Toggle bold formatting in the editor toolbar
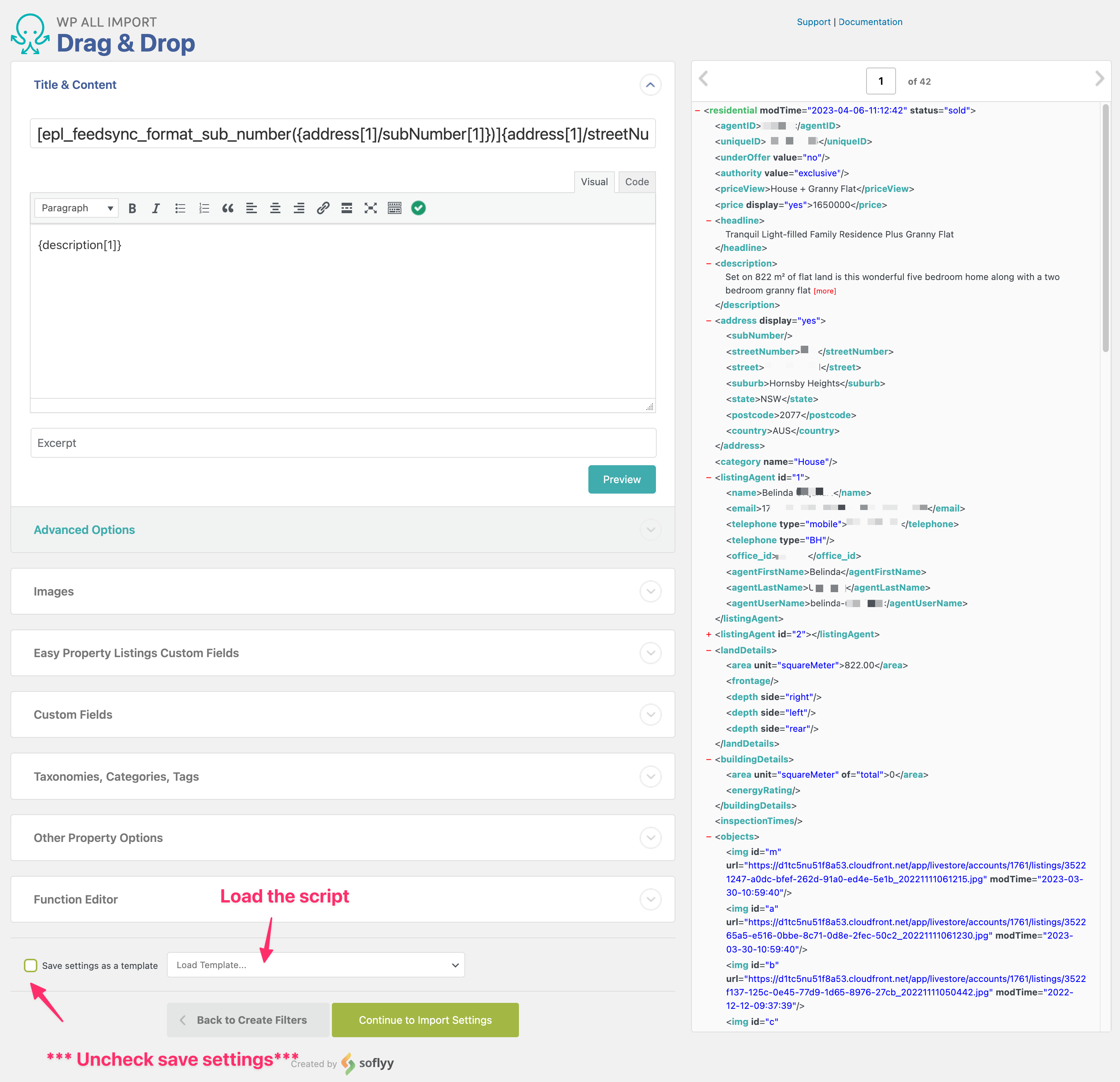 [132, 208]
